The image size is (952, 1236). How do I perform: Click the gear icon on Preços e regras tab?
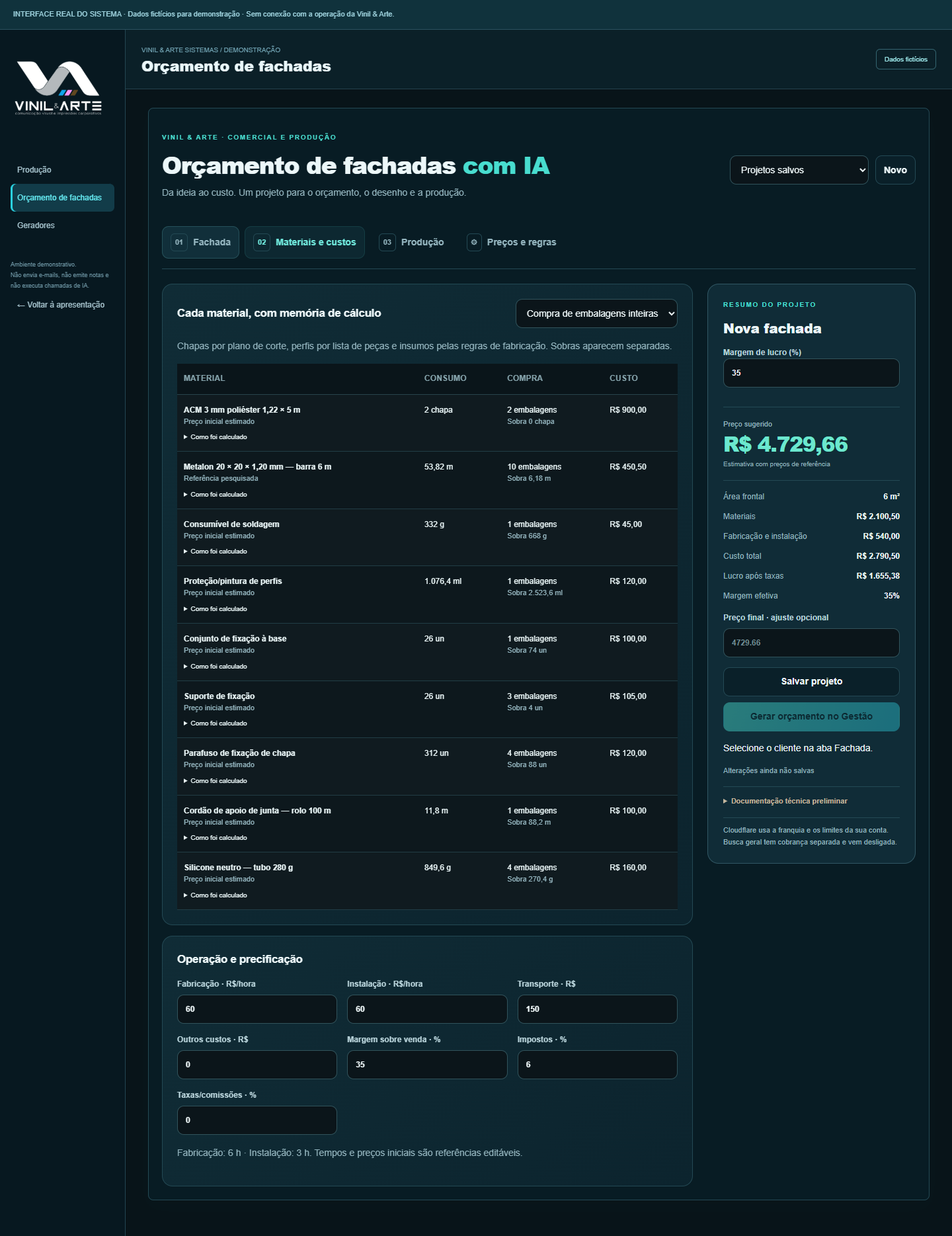474,242
